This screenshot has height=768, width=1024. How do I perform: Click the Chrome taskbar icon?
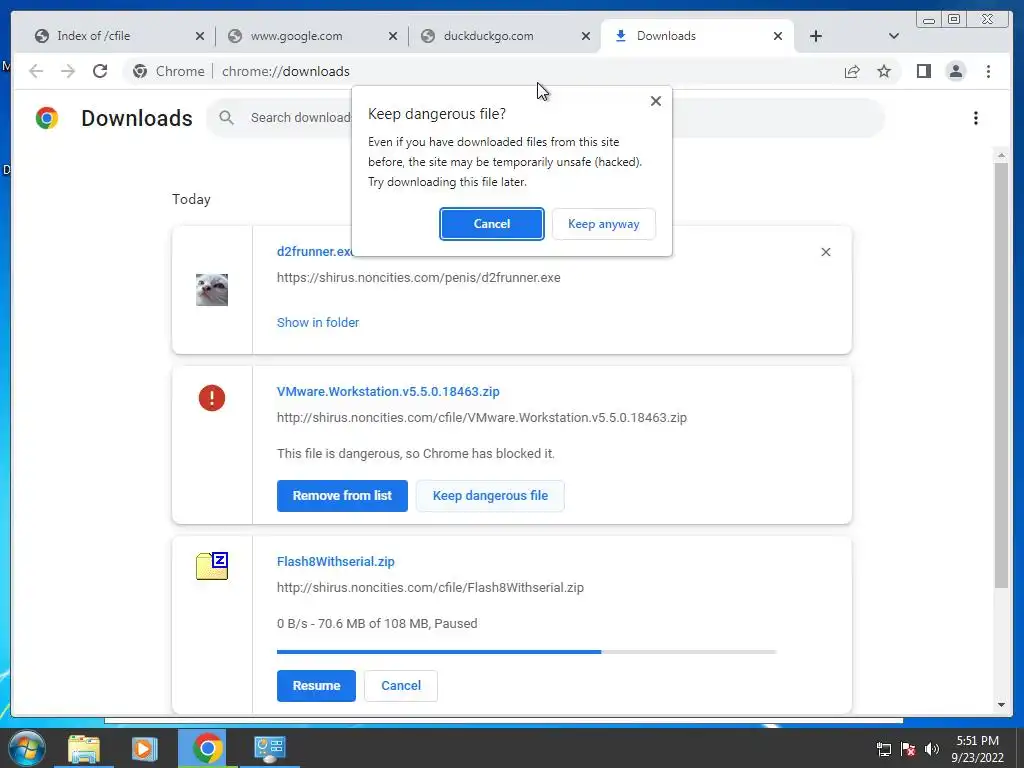(x=206, y=748)
